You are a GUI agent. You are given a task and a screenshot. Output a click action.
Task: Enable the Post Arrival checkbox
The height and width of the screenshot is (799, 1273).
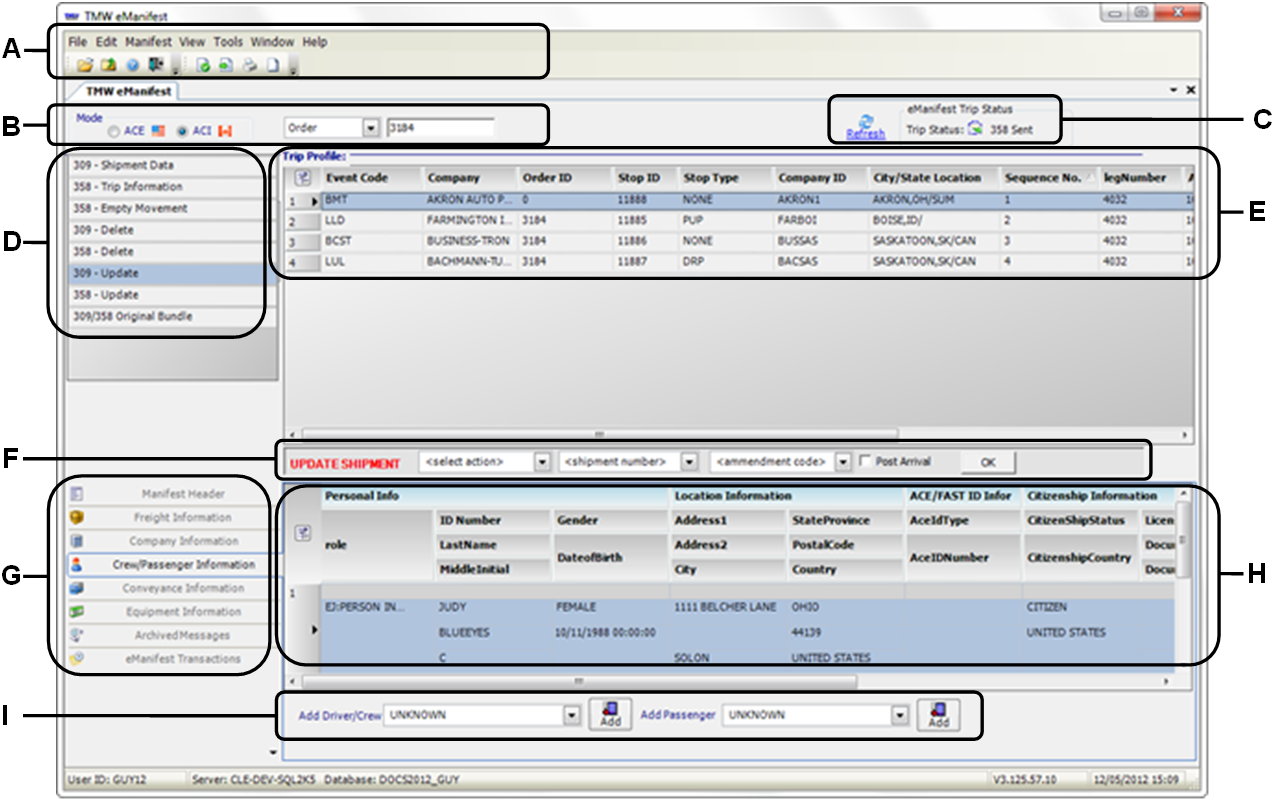click(x=865, y=461)
